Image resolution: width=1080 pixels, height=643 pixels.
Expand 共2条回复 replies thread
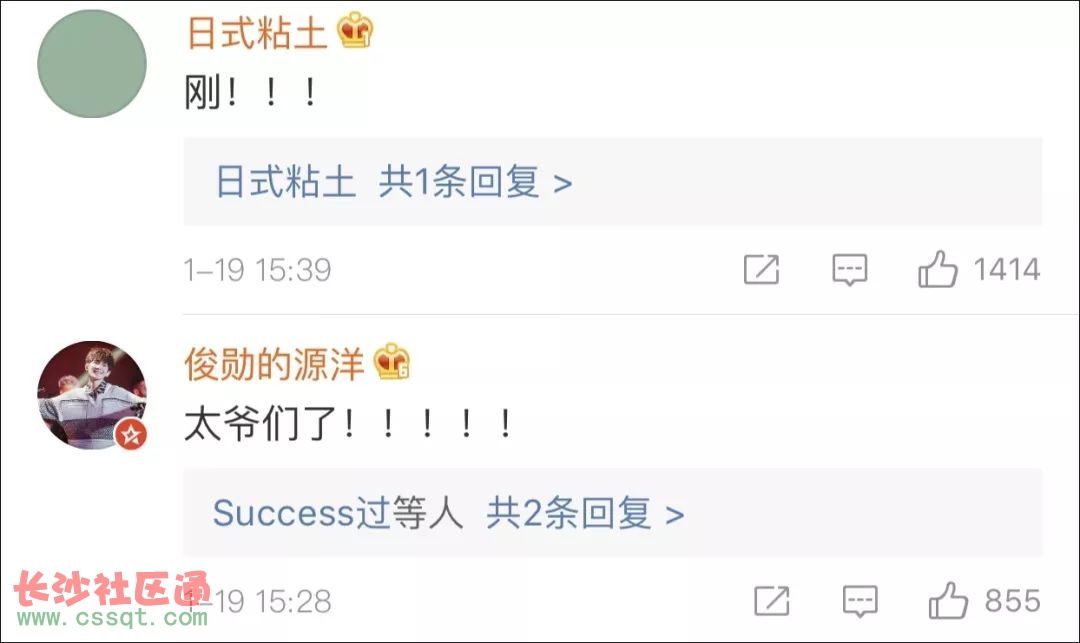click(585, 514)
